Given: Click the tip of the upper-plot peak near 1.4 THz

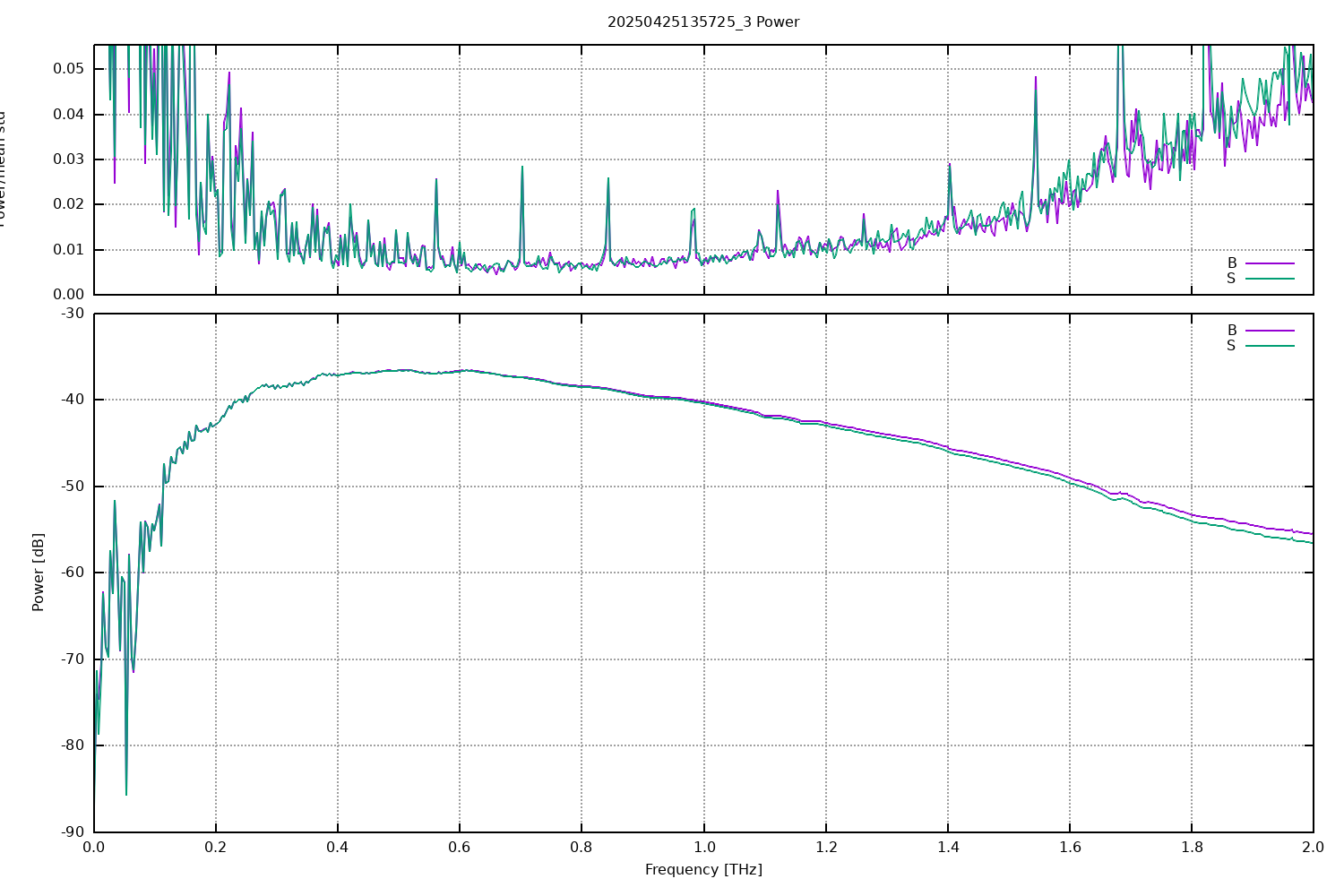Looking at the screenshot, I should point(949,164).
